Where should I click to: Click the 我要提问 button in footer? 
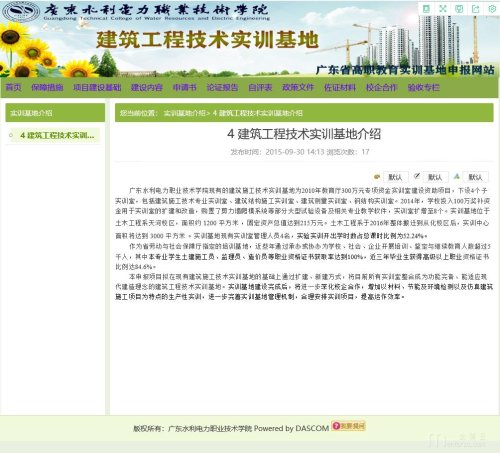click(x=349, y=426)
